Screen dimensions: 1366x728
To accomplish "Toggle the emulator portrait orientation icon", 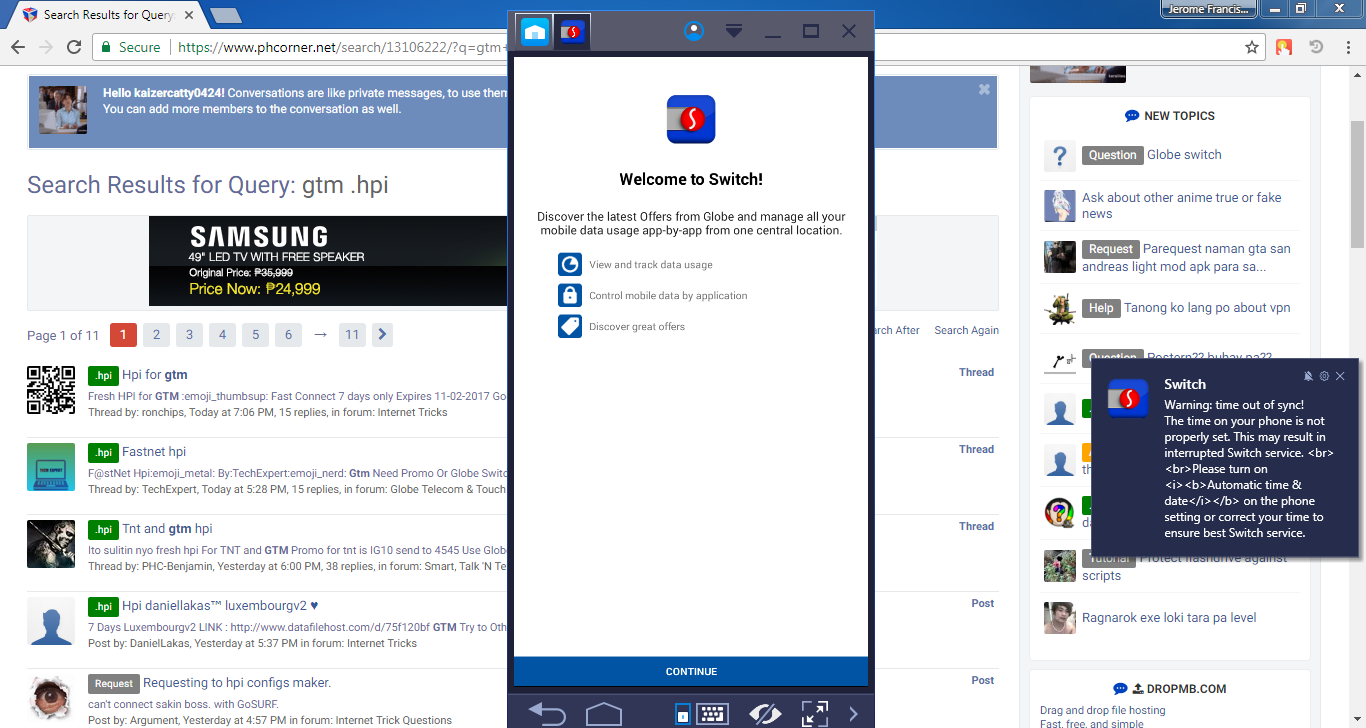I will 683,714.
